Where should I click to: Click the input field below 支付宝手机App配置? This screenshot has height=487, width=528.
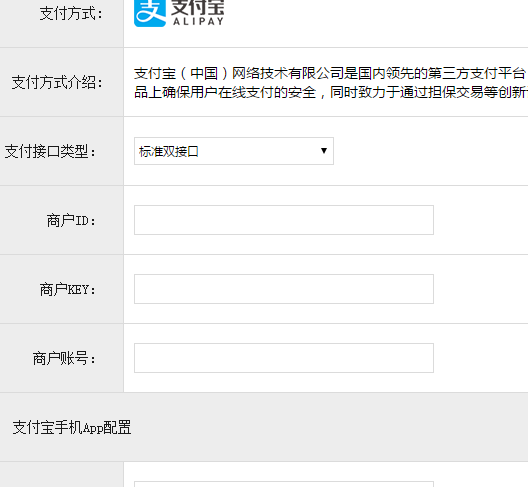pos(284,484)
